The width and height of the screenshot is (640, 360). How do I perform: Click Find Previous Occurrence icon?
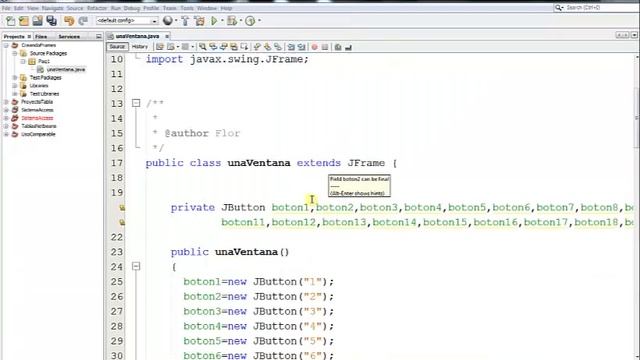coord(213,47)
